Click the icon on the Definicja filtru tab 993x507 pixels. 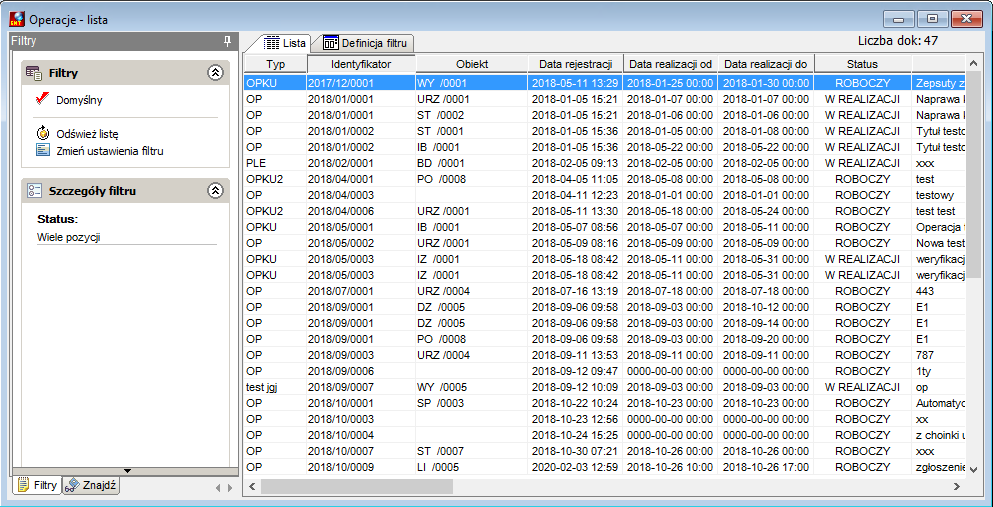coord(331,43)
